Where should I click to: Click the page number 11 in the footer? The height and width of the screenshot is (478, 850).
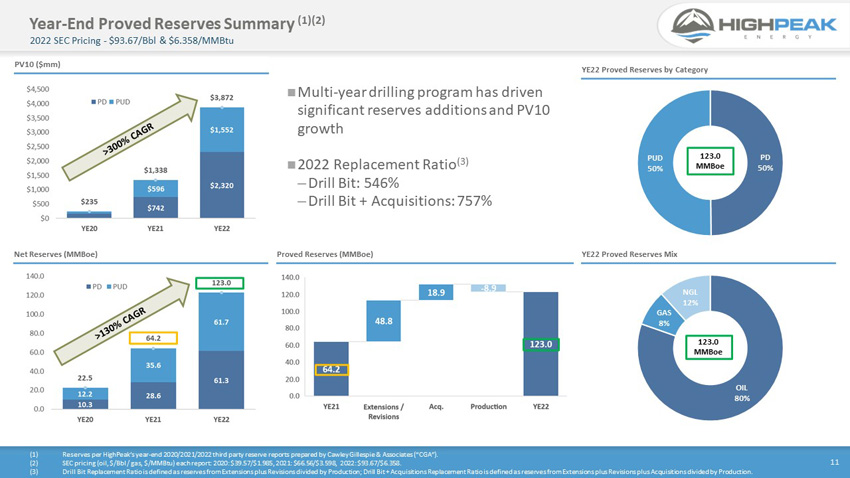click(x=834, y=462)
